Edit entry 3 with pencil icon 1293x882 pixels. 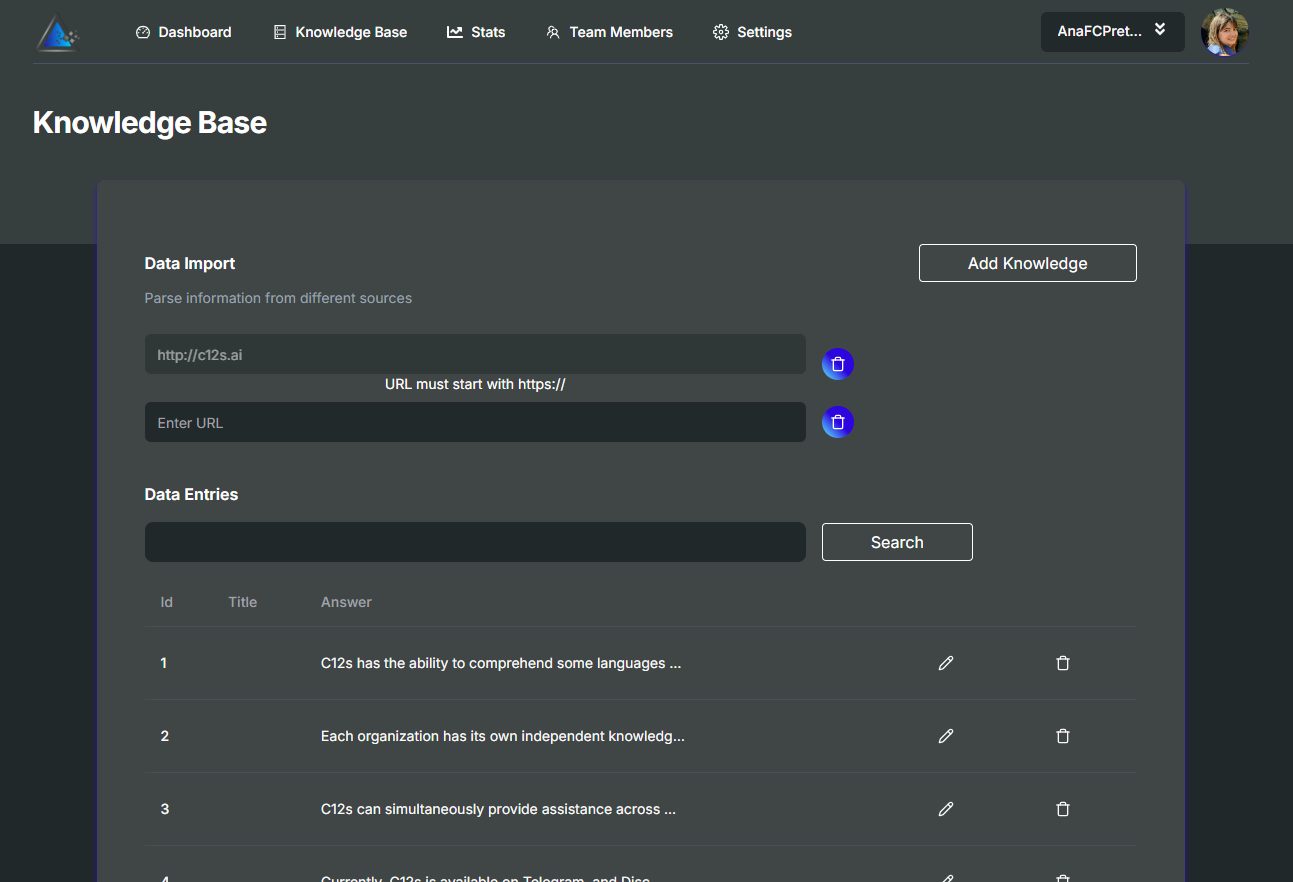pyautogui.click(x=946, y=809)
